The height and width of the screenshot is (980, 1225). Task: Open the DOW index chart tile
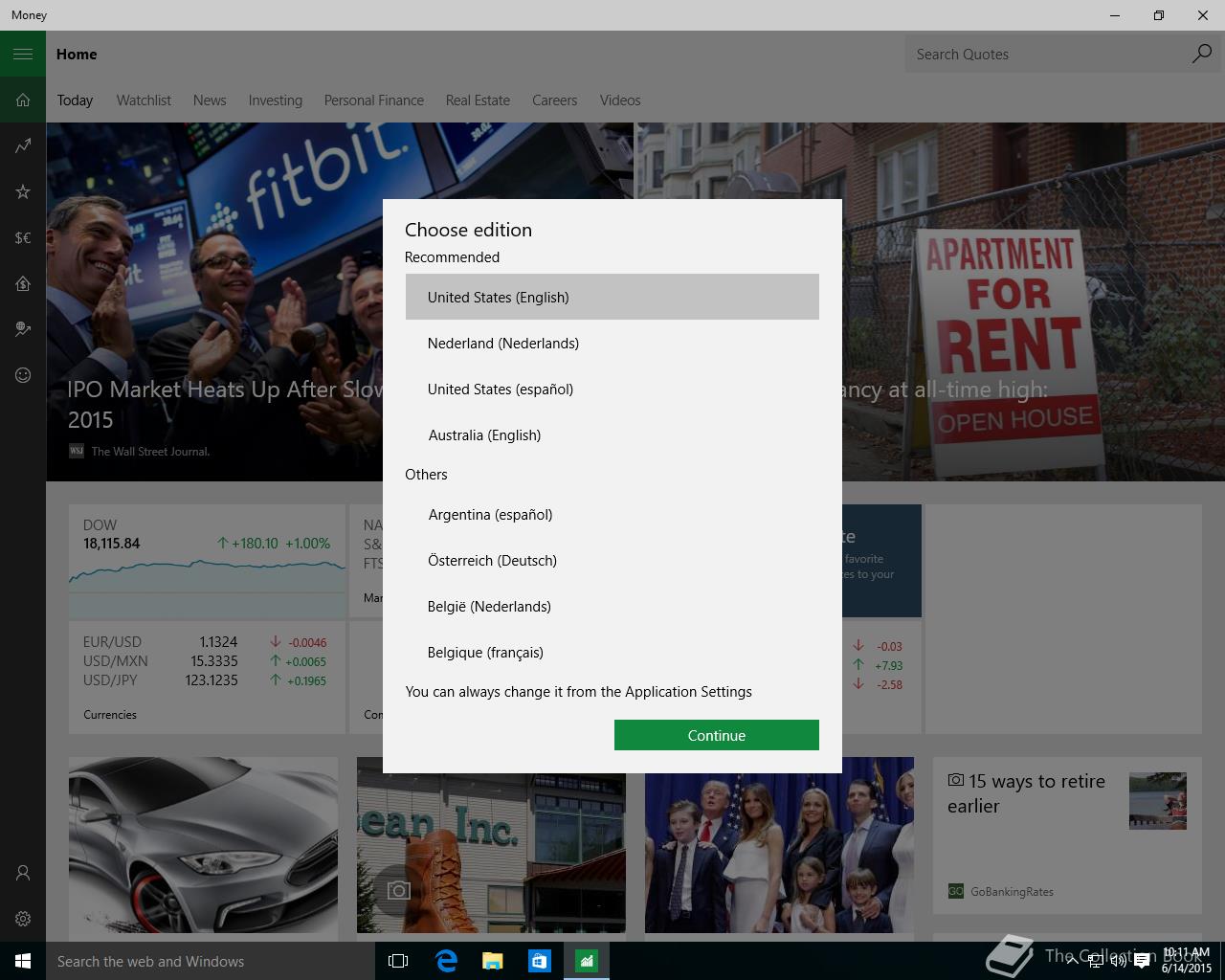click(x=207, y=561)
